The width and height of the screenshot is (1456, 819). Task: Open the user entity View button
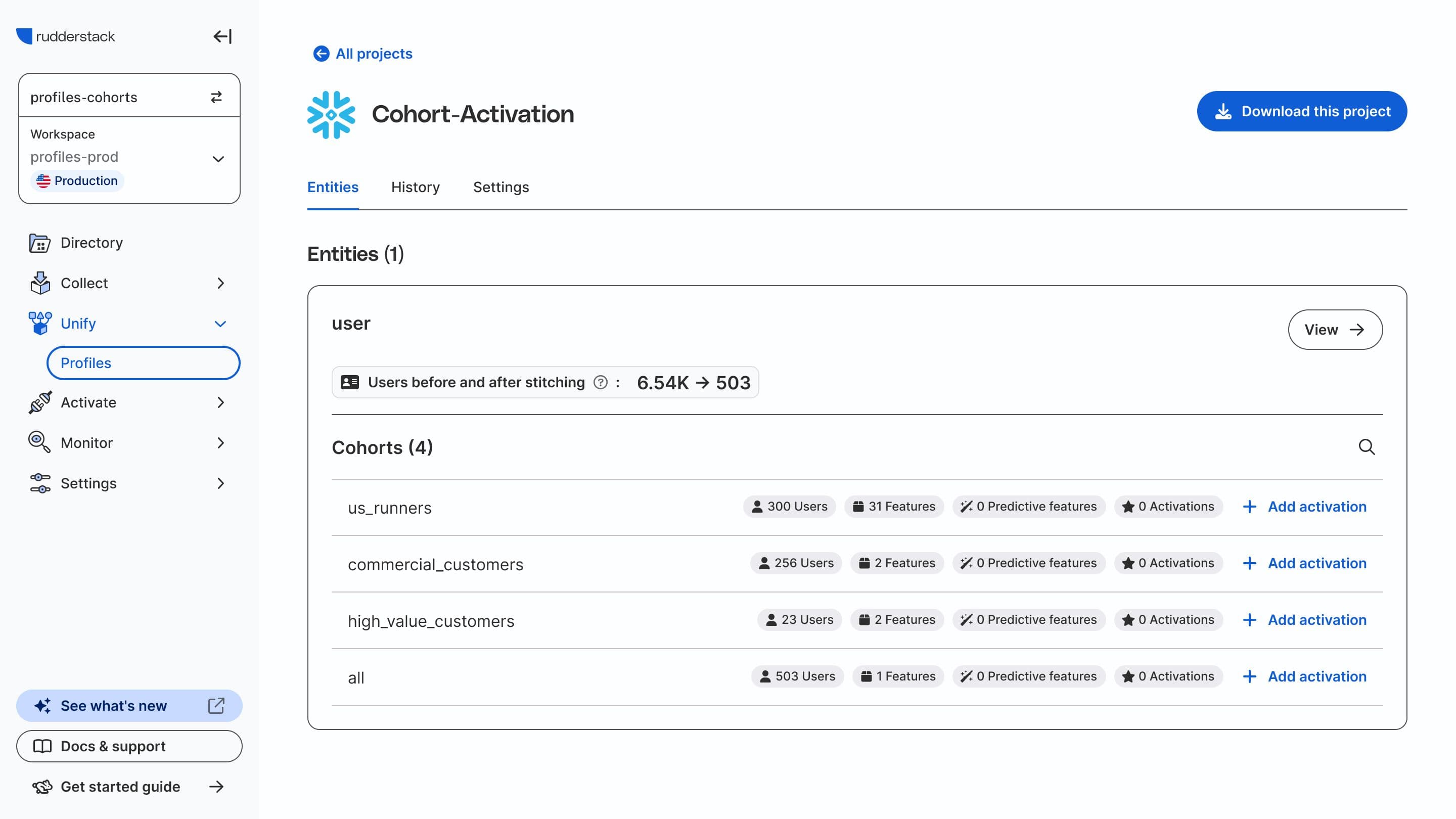[x=1335, y=330]
